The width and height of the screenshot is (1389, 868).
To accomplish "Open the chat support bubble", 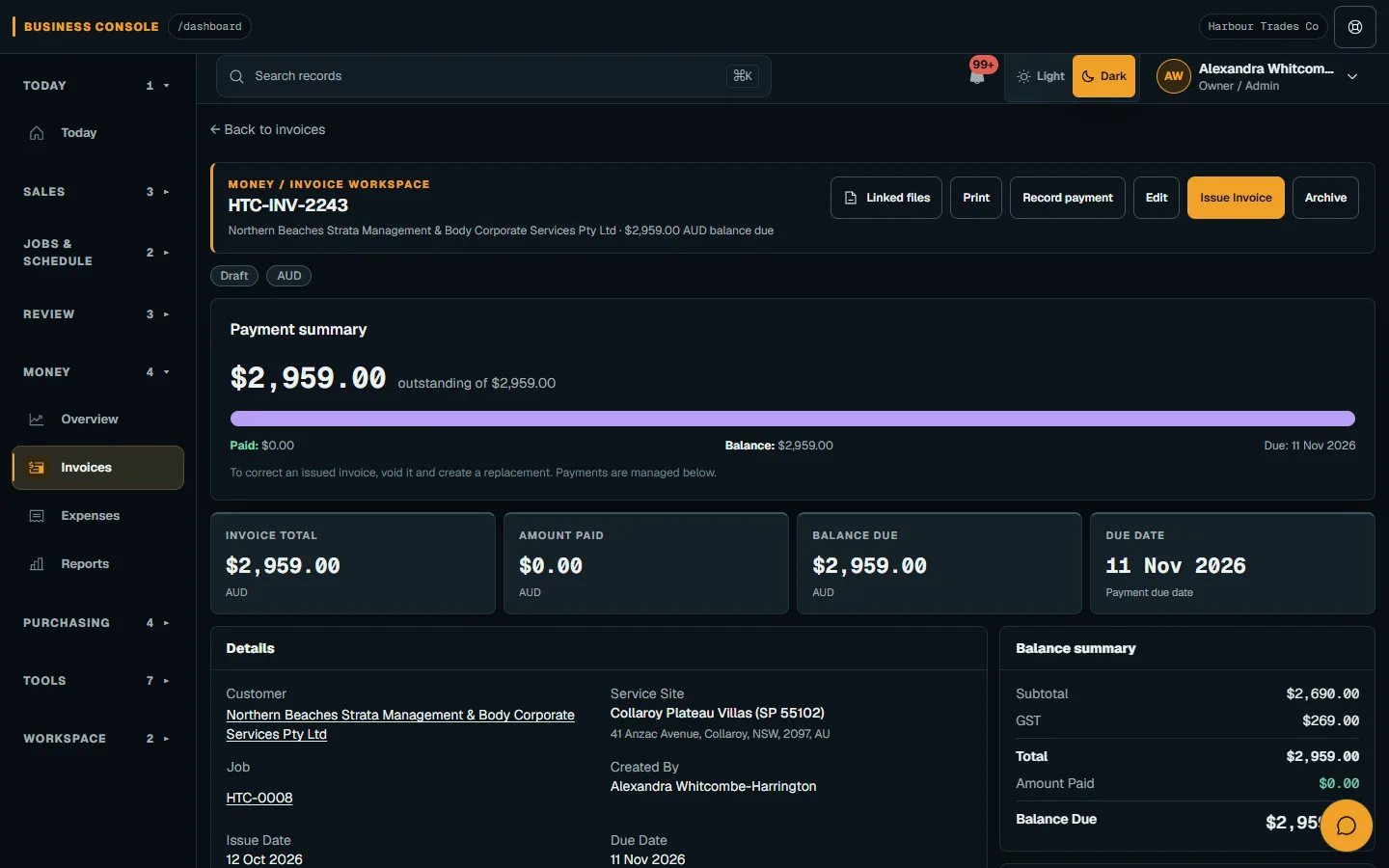I will click(x=1346, y=826).
